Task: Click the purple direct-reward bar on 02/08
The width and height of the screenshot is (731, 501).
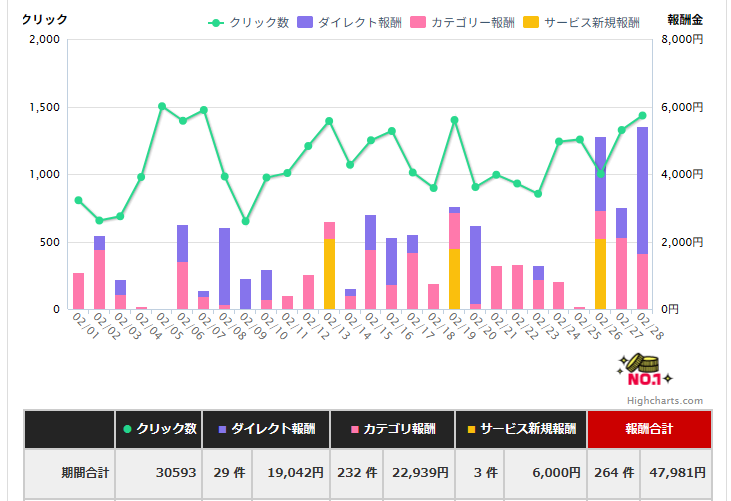Action: (x=224, y=266)
